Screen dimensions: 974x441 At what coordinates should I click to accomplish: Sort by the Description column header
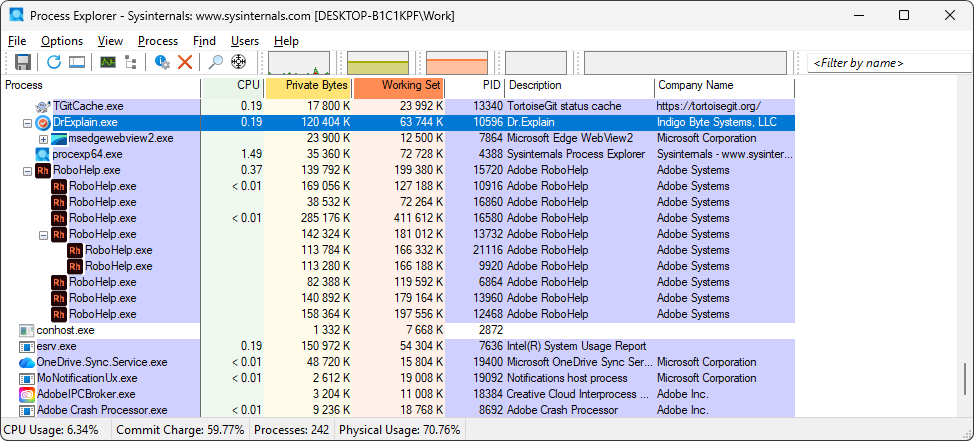tap(580, 86)
